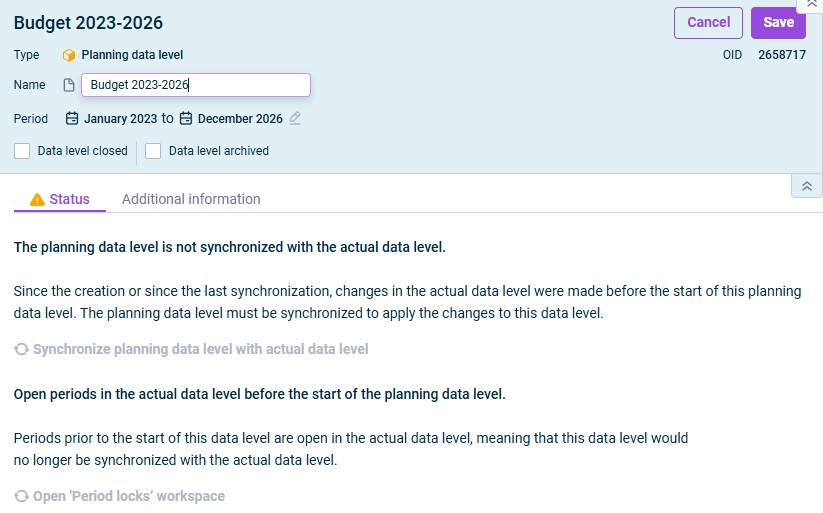Edit period with the pencil icon
The height and width of the screenshot is (513, 823).
point(295,118)
